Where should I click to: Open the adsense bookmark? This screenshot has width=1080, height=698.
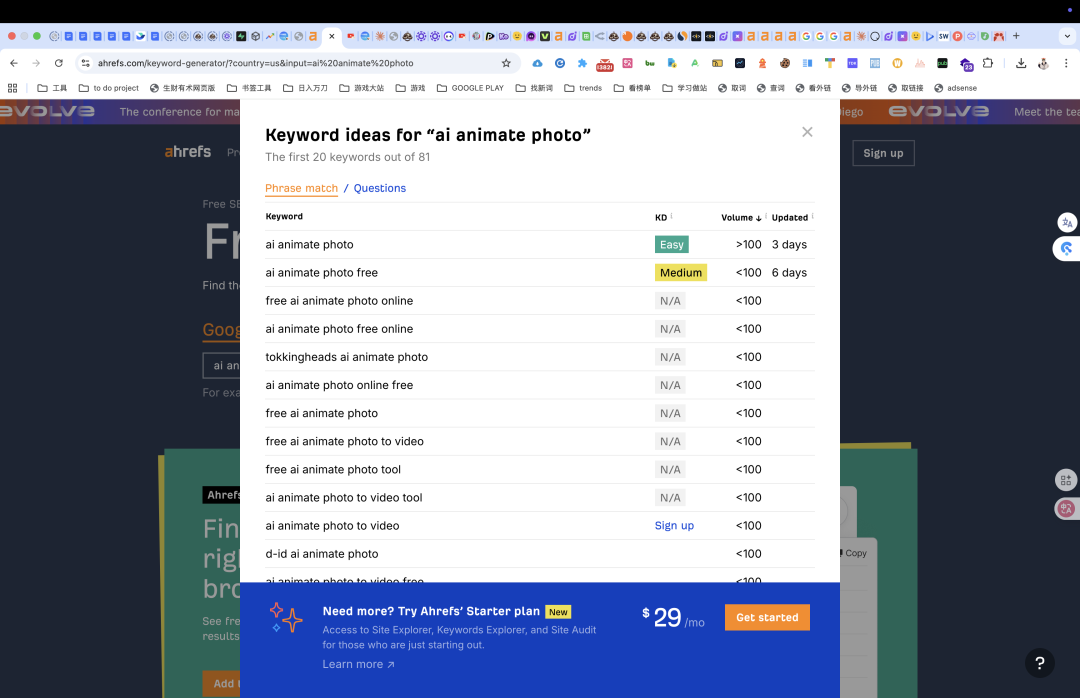click(x=955, y=88)
